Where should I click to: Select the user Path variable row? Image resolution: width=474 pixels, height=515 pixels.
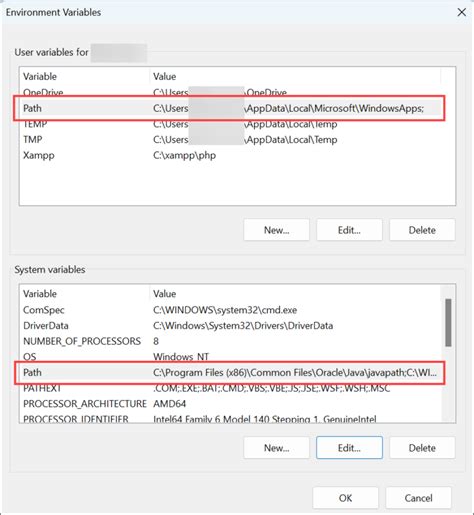pyautogui.click(x=230, y=108)
